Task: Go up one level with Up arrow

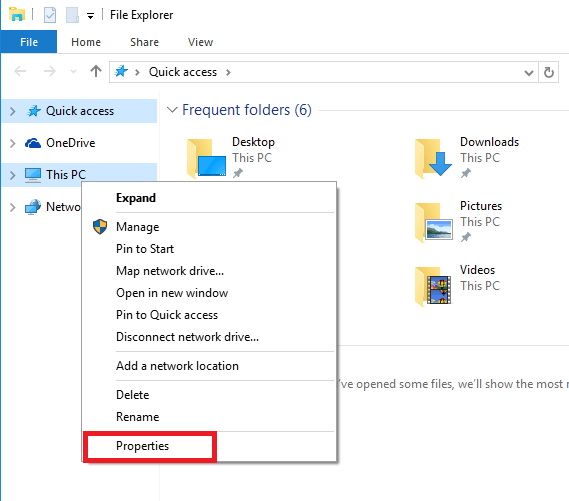Action: (96, 71)
